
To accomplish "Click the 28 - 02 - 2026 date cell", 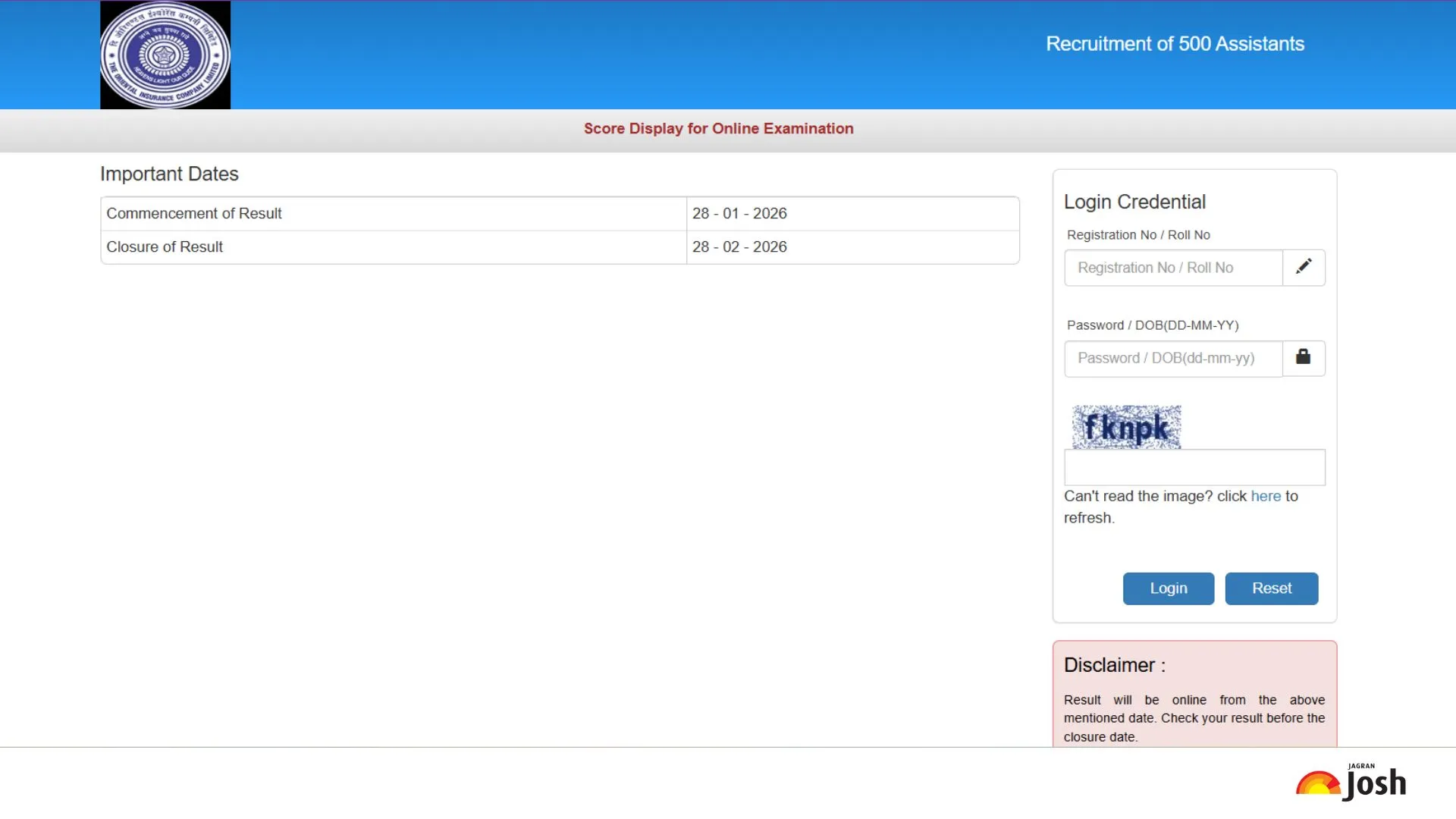I will click(x=739, y=247).
